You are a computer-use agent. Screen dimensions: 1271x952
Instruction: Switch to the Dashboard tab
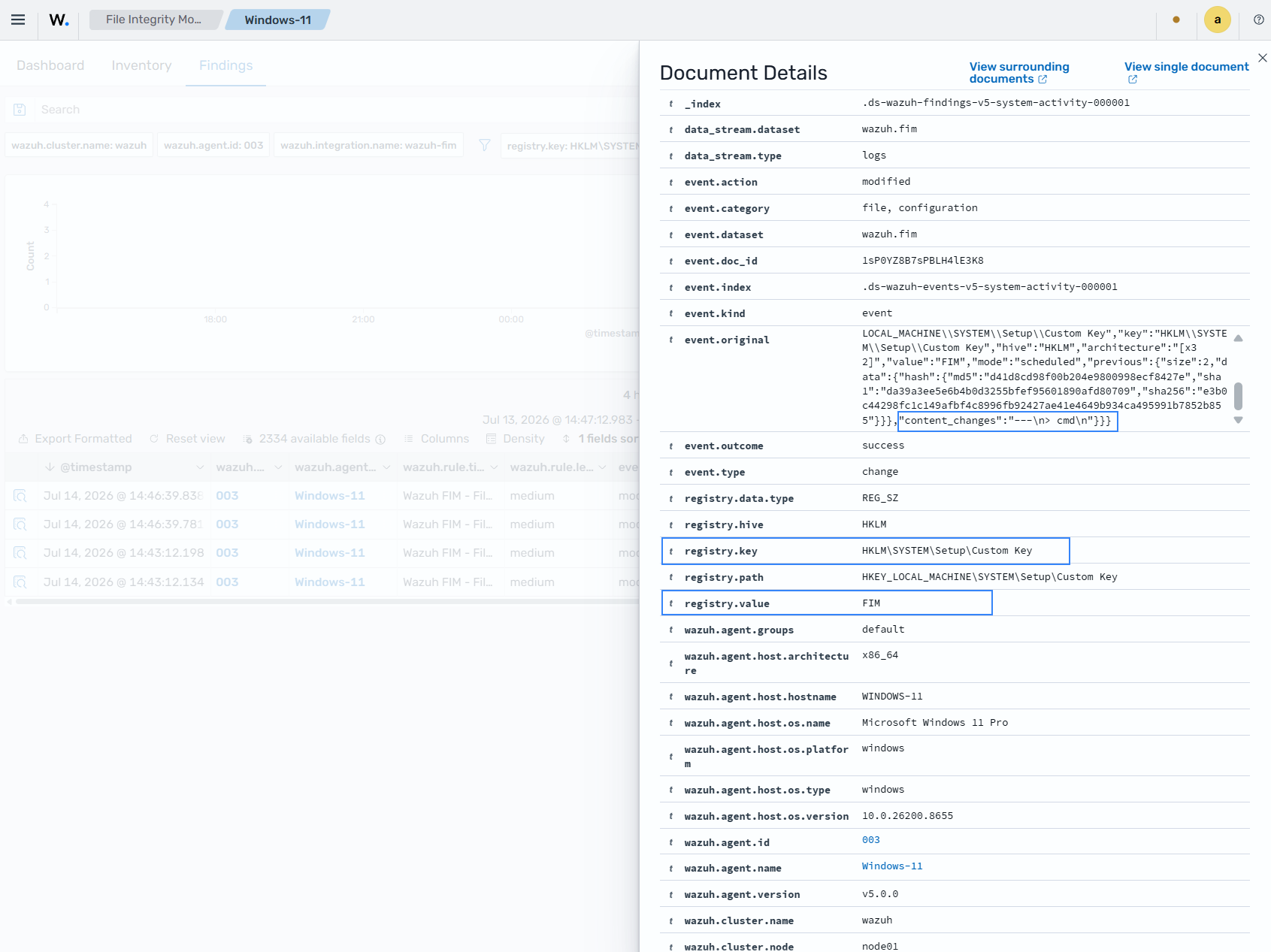[50, 65]
